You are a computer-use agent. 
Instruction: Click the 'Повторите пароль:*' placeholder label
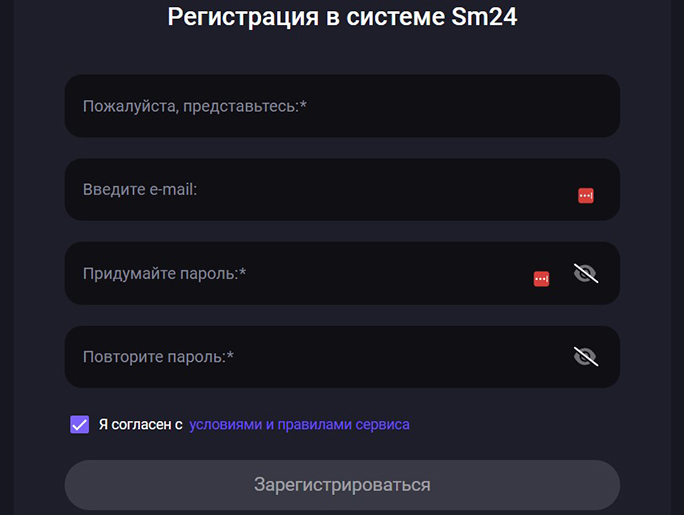[158, 356]
